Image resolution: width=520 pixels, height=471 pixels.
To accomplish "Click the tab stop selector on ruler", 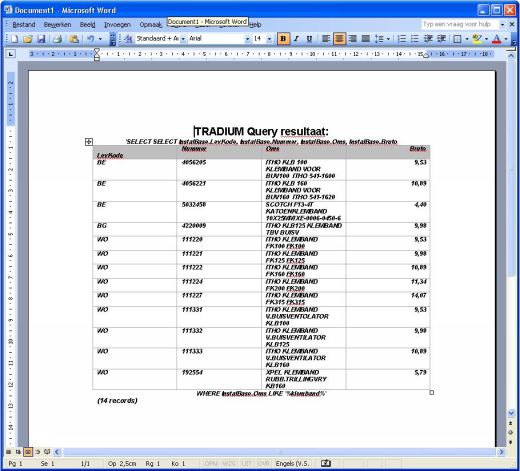I will click(11, 54).
